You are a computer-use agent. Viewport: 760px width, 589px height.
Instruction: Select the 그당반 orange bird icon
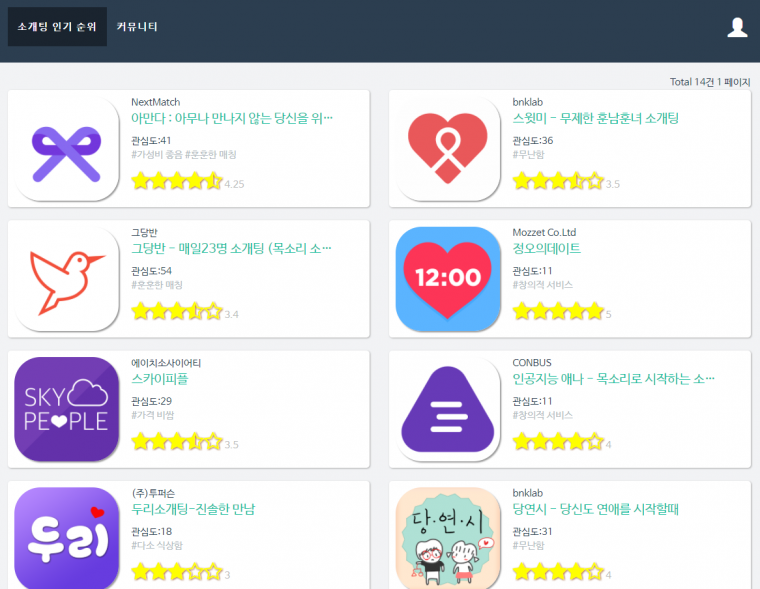pos(67,279)
